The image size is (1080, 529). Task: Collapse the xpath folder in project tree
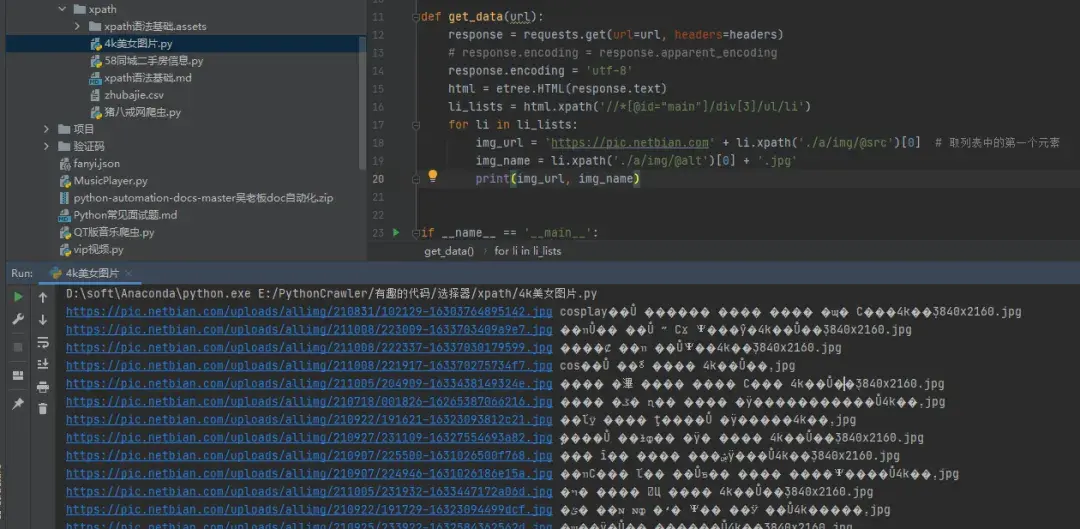[x=62, y=10]
